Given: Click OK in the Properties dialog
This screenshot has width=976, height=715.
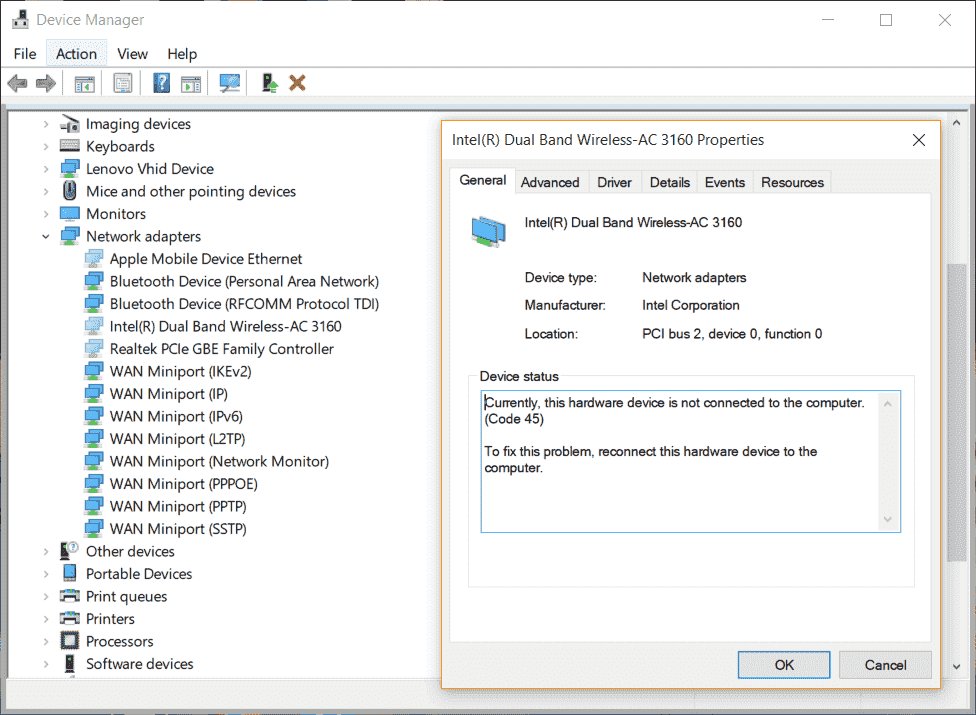Looking at the screenshot, I should point(784,665).
